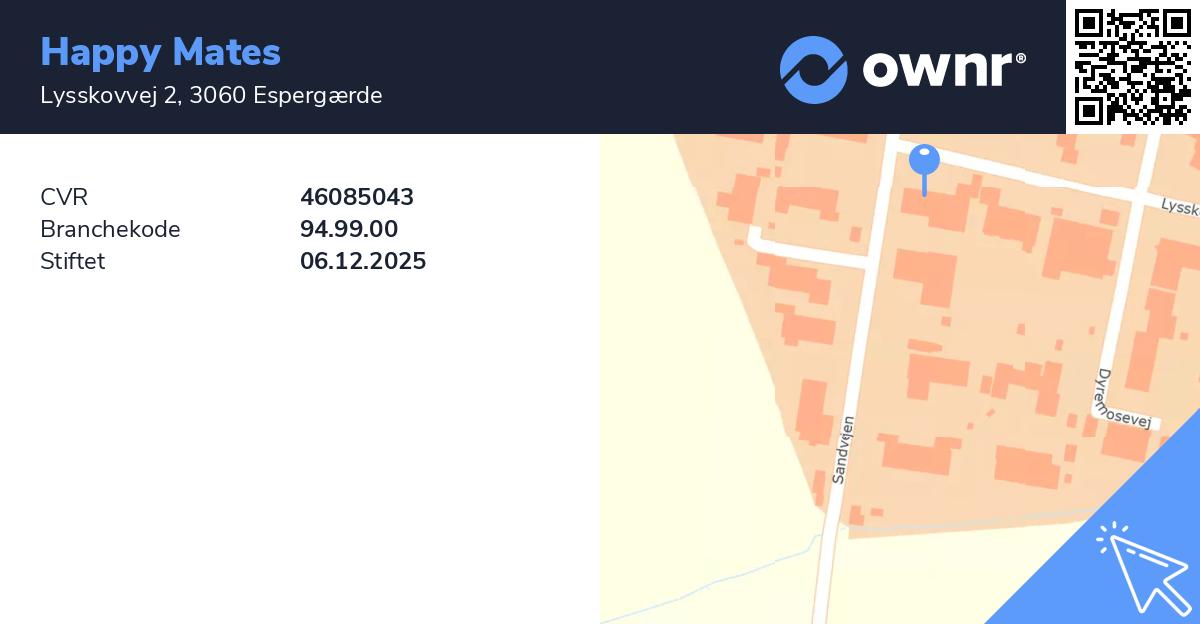Click the cursor arrow icon in corner

(1143, 566)
